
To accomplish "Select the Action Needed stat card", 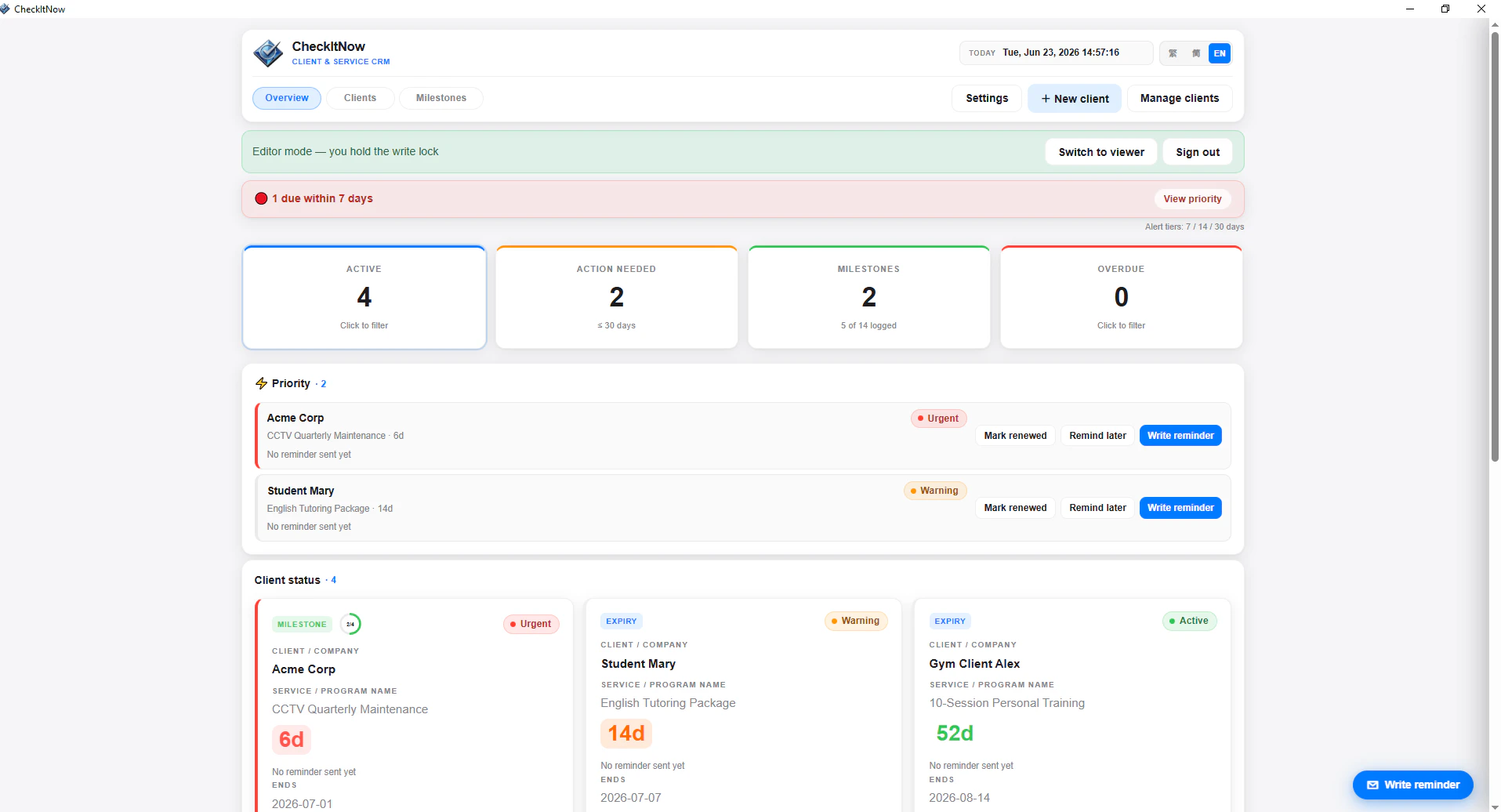I will 617,298.
